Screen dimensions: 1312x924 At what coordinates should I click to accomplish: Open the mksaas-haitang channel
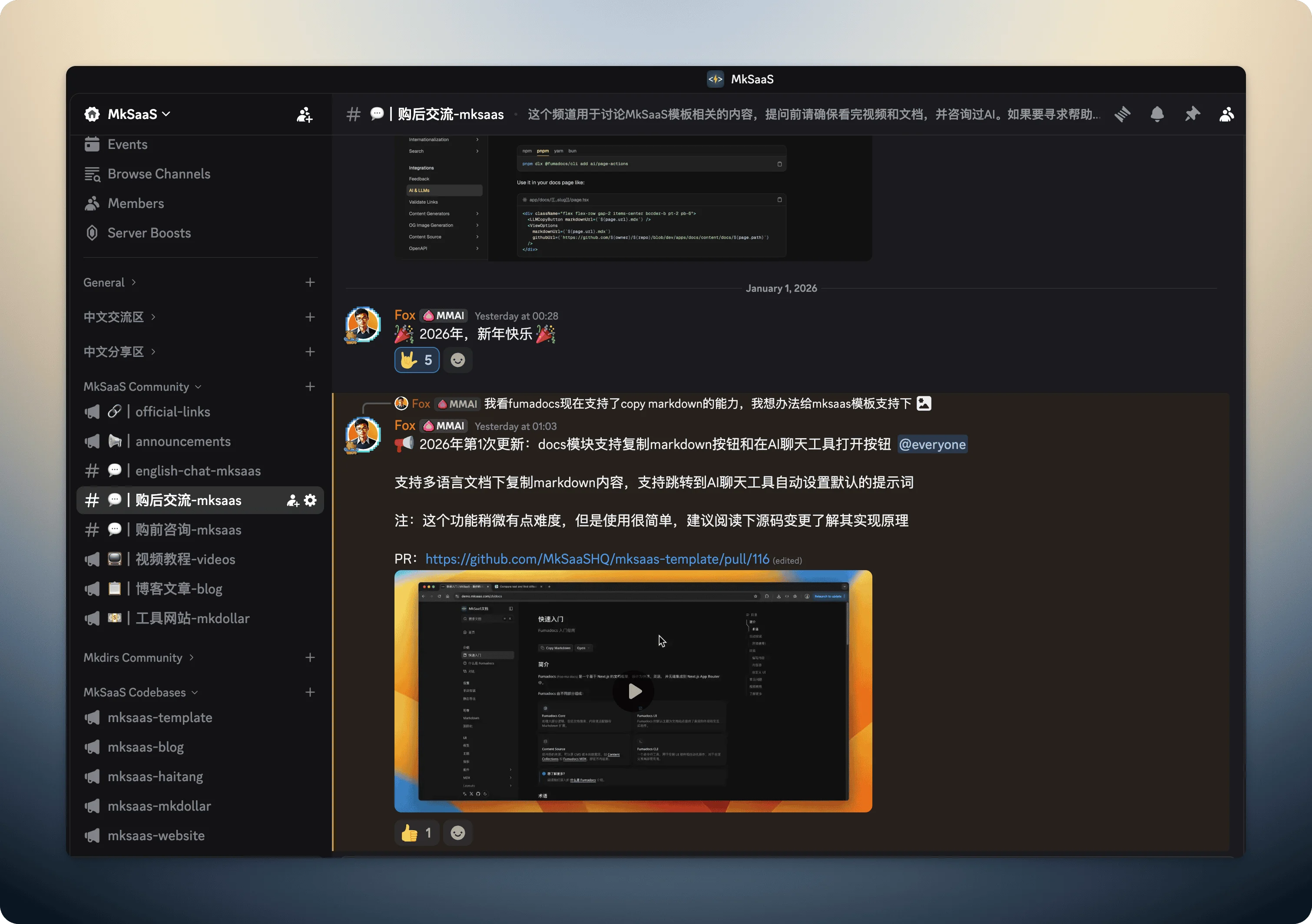pyautogui.click(x=200, y=777)
